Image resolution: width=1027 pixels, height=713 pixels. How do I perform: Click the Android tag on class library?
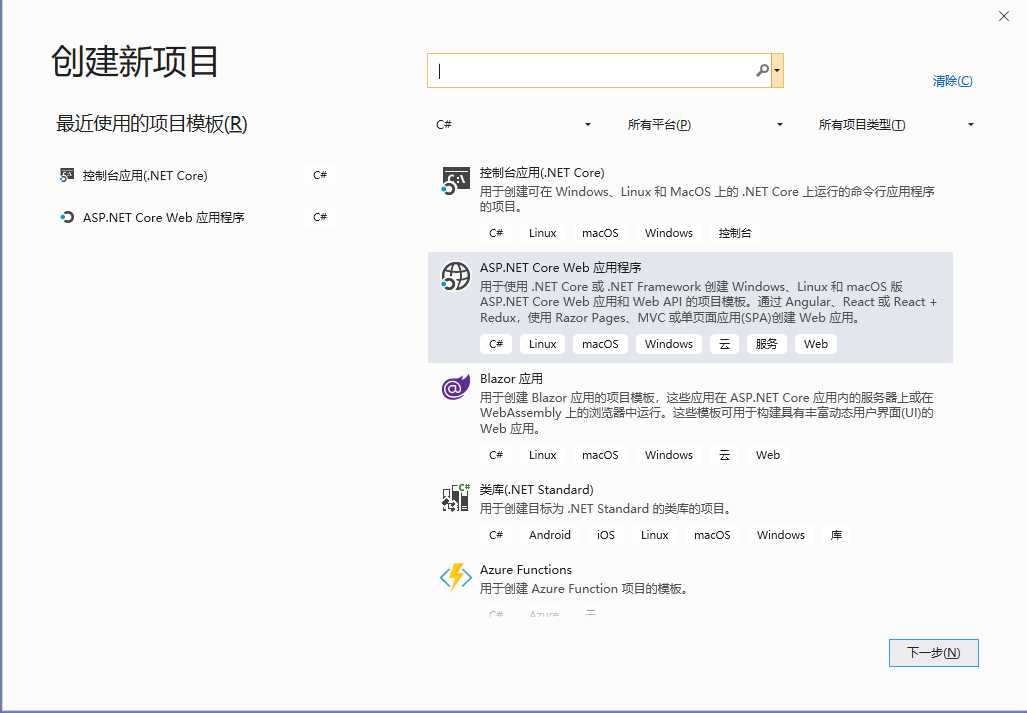[550, 535]
